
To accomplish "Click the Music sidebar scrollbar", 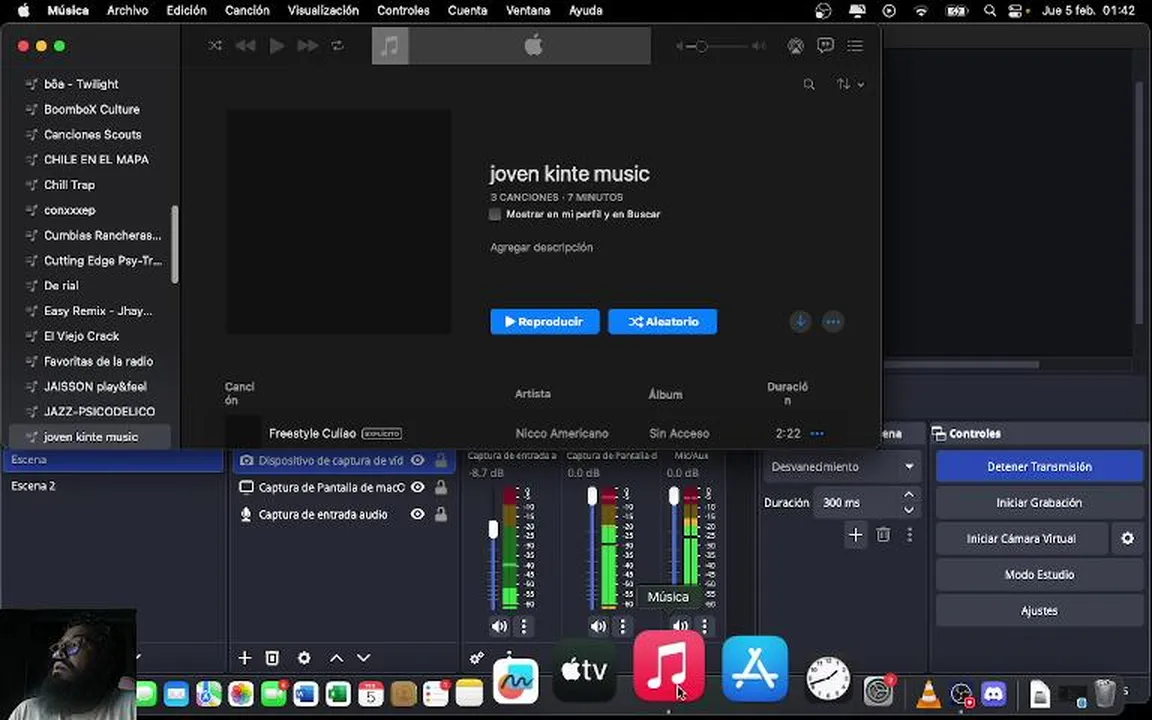I will [x=175, y=244].
